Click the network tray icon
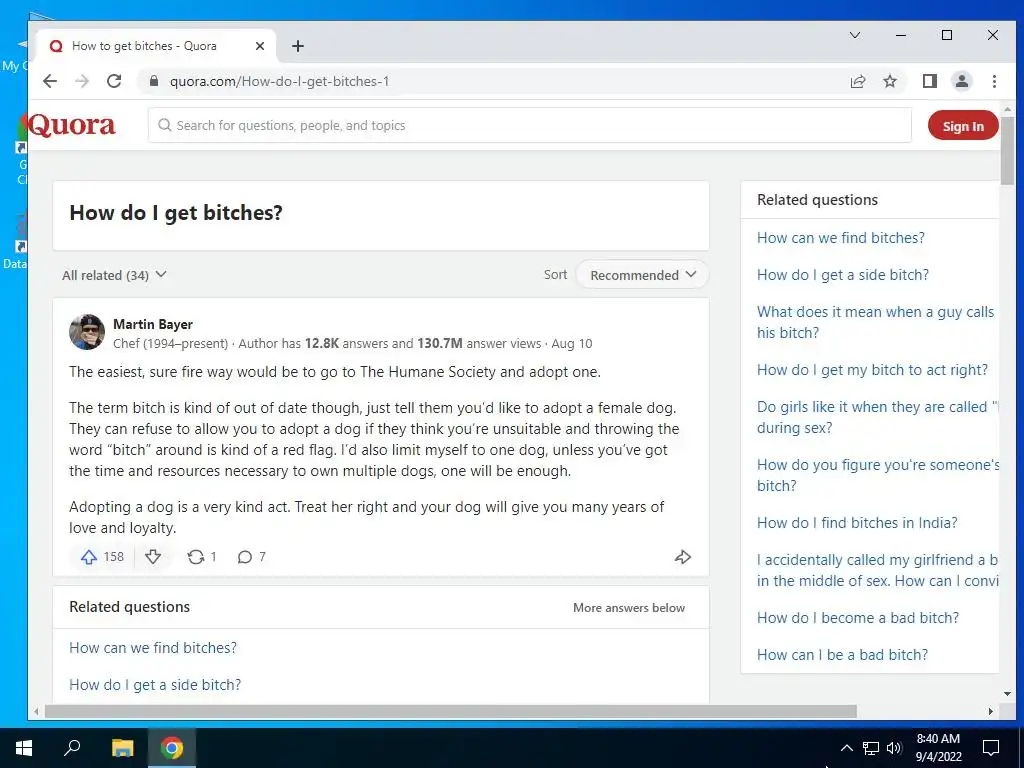Image resolution: width=1024 pixels, height=768 pixels. 871,748
